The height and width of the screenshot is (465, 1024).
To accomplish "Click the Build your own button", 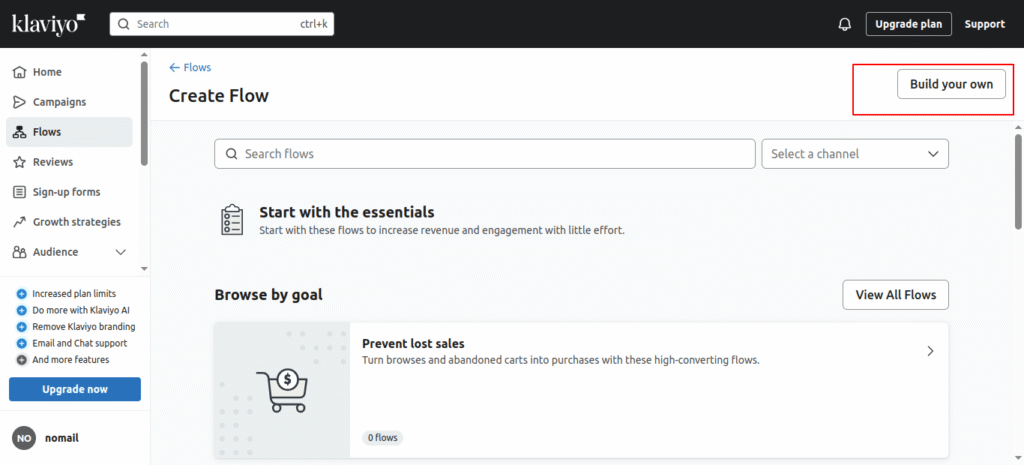I will click(952, 84).
